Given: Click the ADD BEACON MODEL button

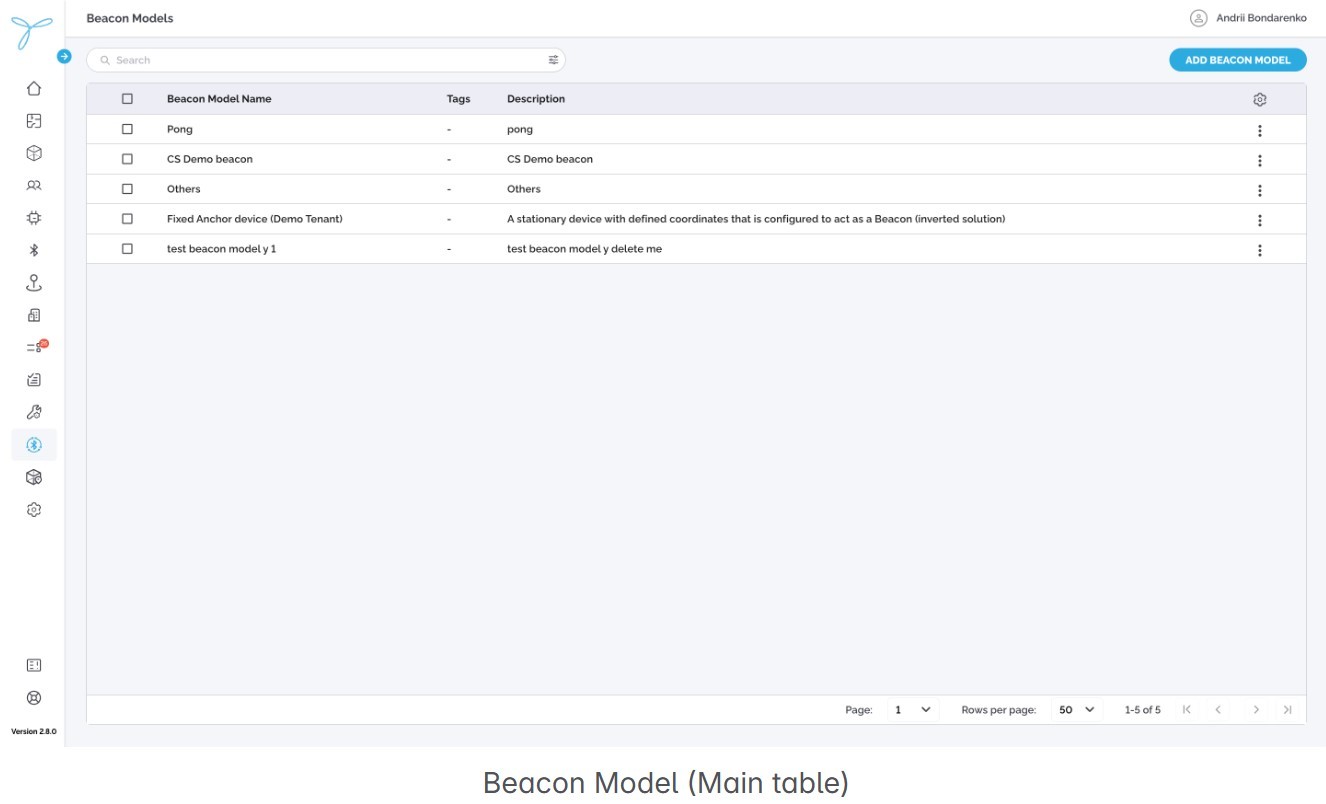Looking at the screenshot, I should pos(1238,60).
